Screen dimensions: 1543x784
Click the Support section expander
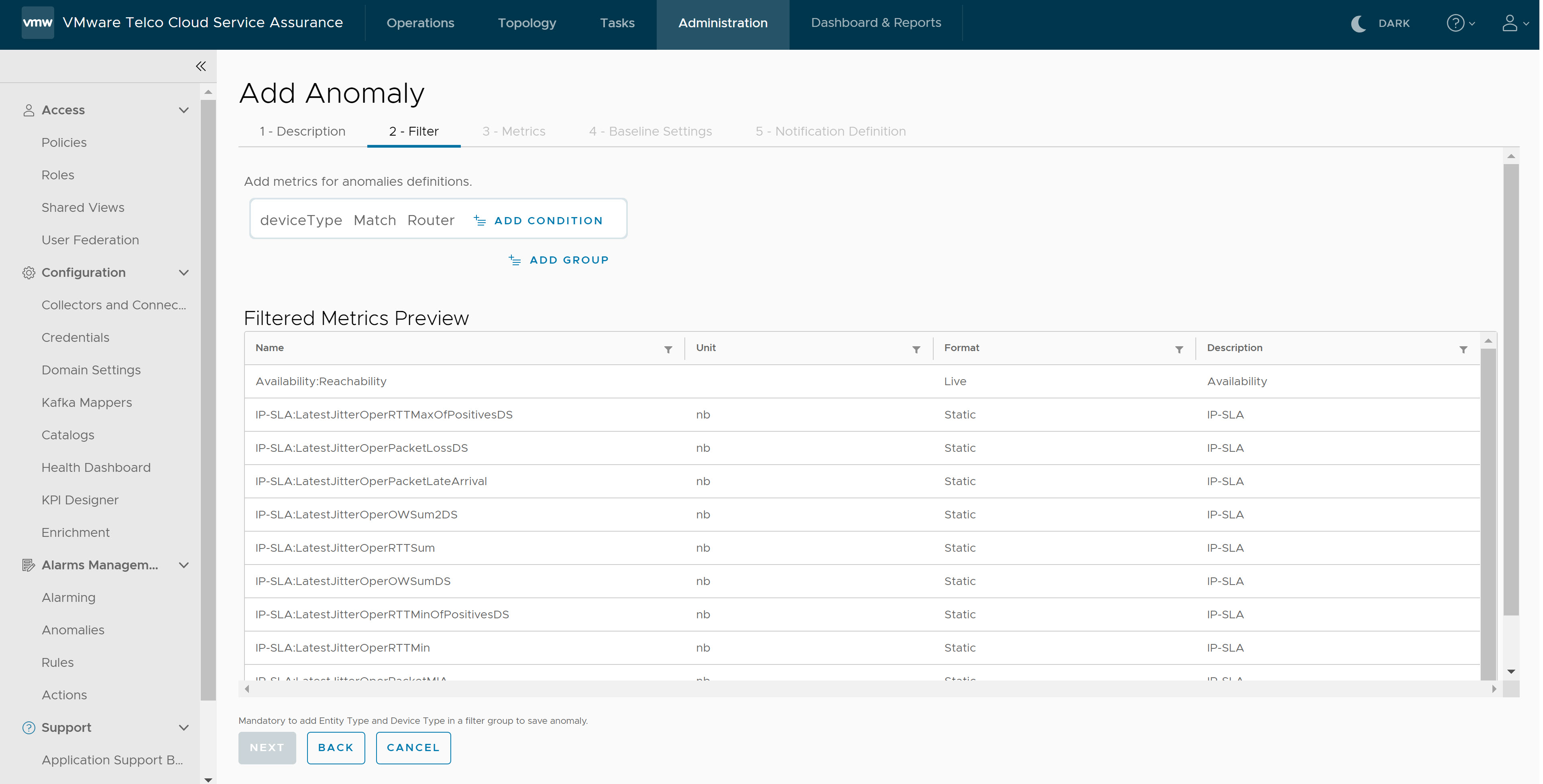tap(183, 727)
